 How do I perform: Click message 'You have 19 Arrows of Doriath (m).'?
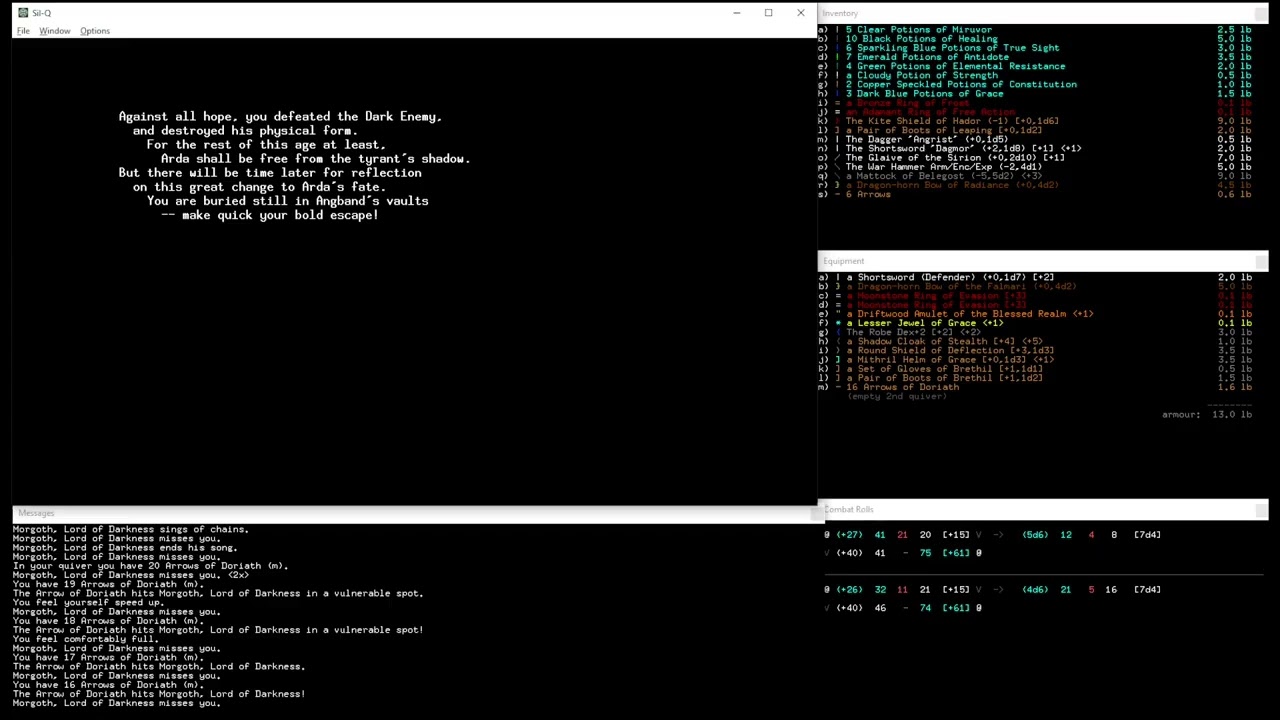[108, 584]
